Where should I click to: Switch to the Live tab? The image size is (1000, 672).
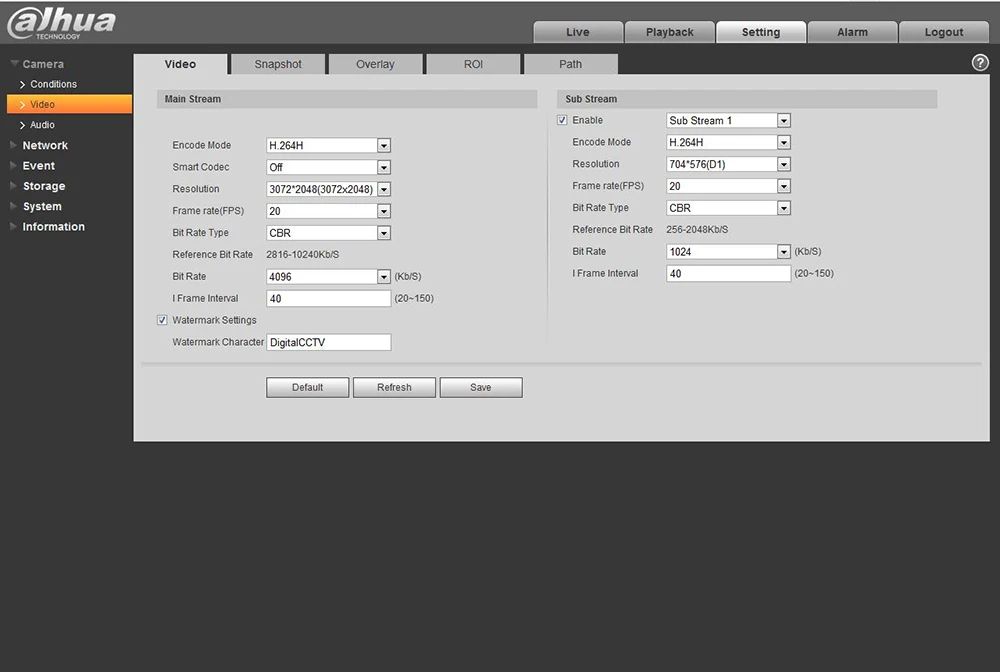tap(578, 32)
